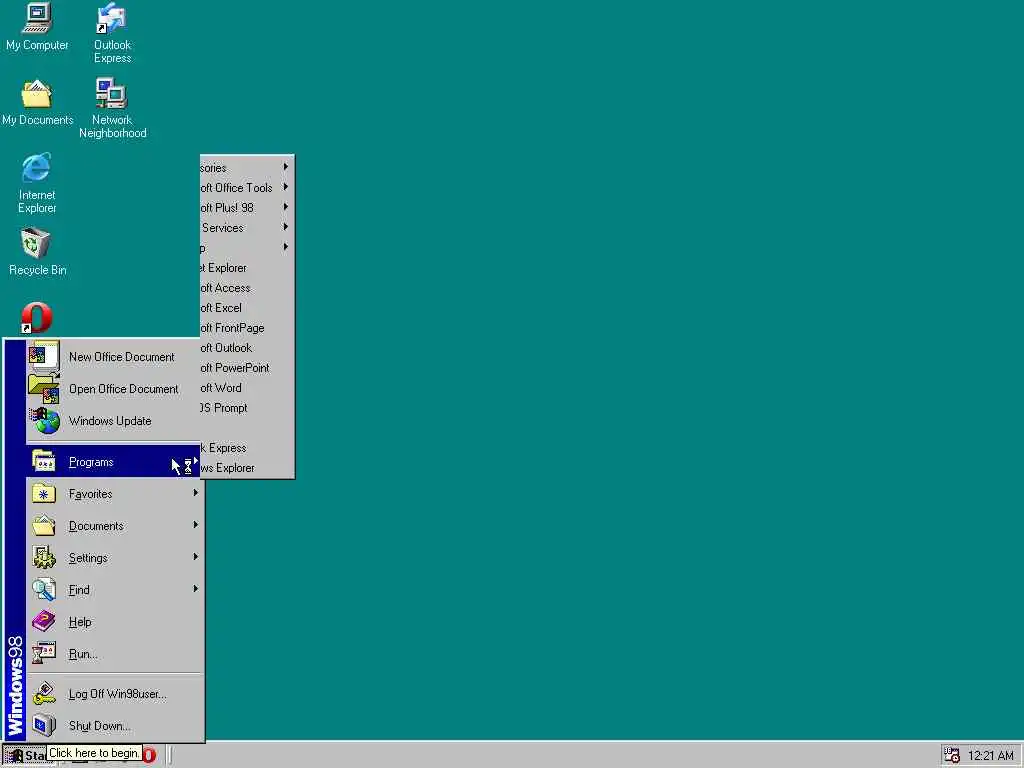Open MS-DOS Prompt from Programs submenu

247,408
